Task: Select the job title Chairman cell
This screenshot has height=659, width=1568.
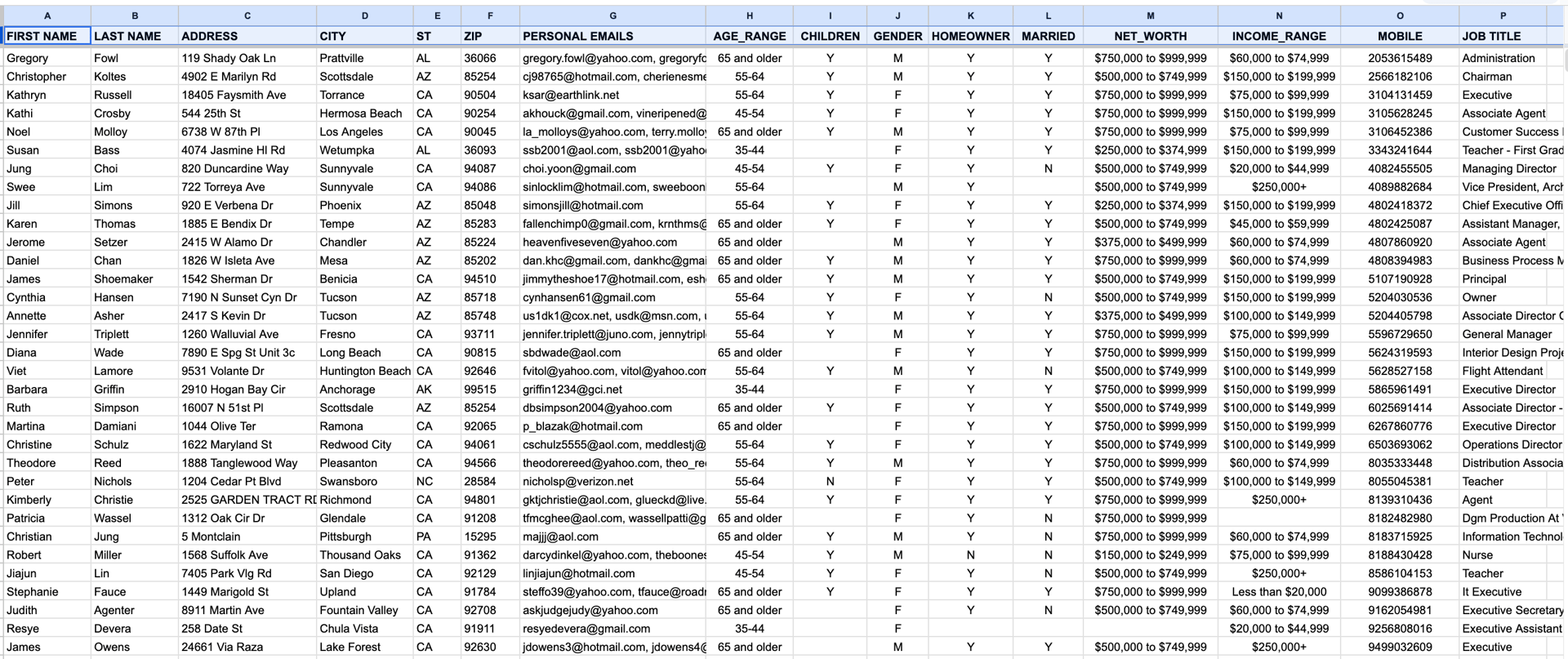Action: pos(1502,77)
